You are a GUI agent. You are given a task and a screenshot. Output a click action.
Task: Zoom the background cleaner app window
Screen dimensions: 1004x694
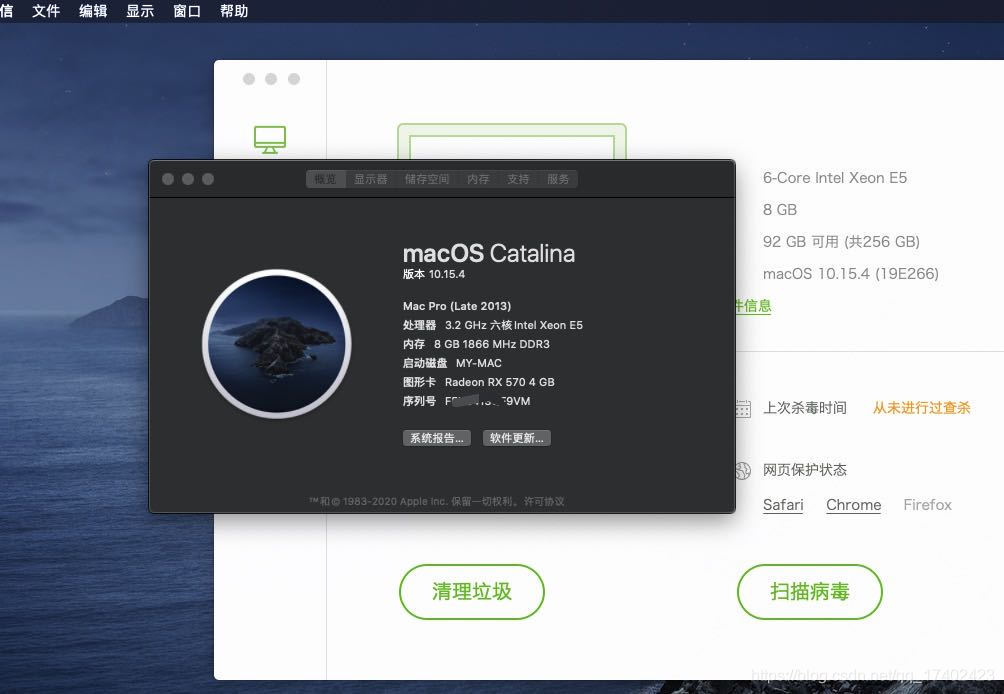click(294, 79)
